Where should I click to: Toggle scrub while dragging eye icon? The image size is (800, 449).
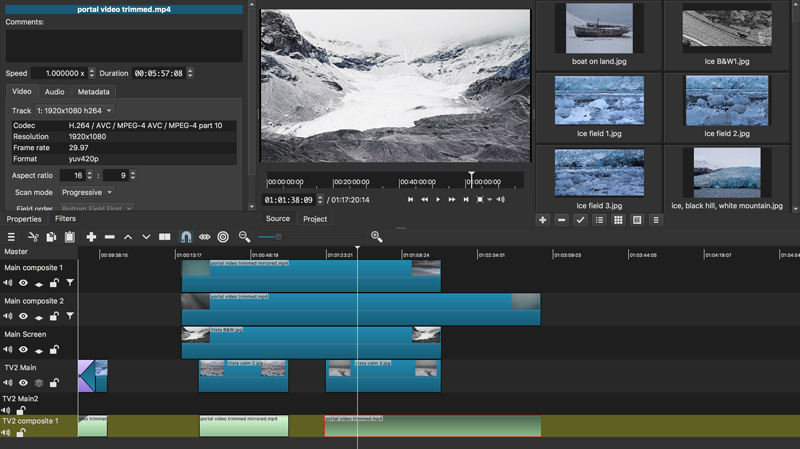click(x=205, y=237)
